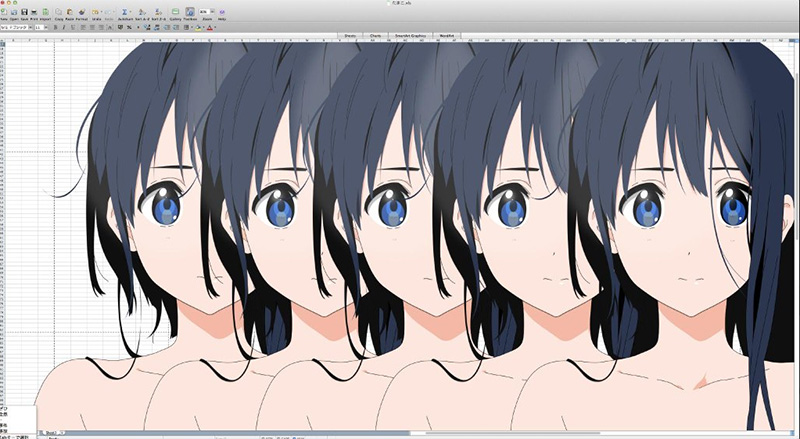Screen dimensions: 800x439
Task: Click the Open icon in toolbar
Action: (12, 12)
